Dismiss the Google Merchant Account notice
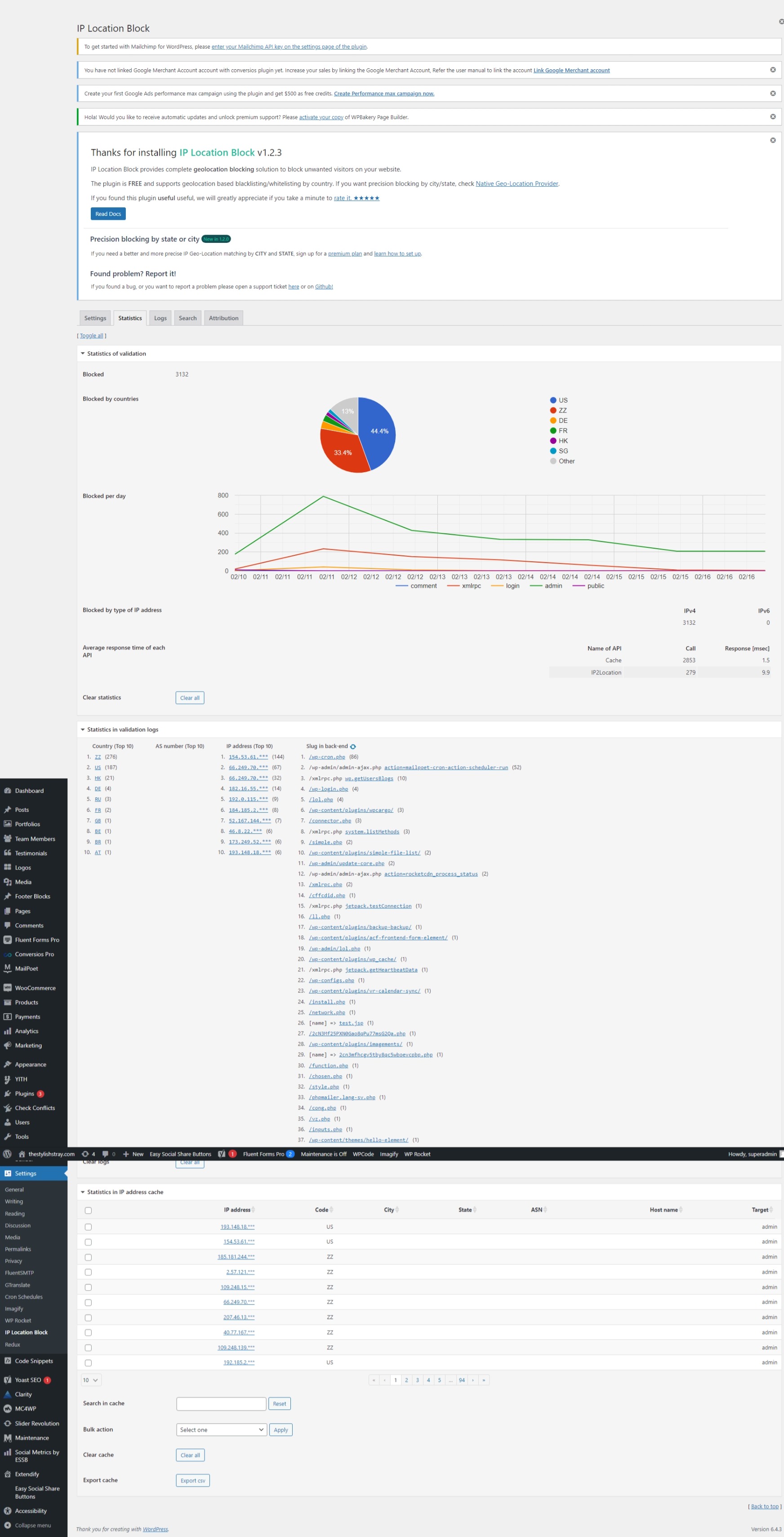 [773, 70]
